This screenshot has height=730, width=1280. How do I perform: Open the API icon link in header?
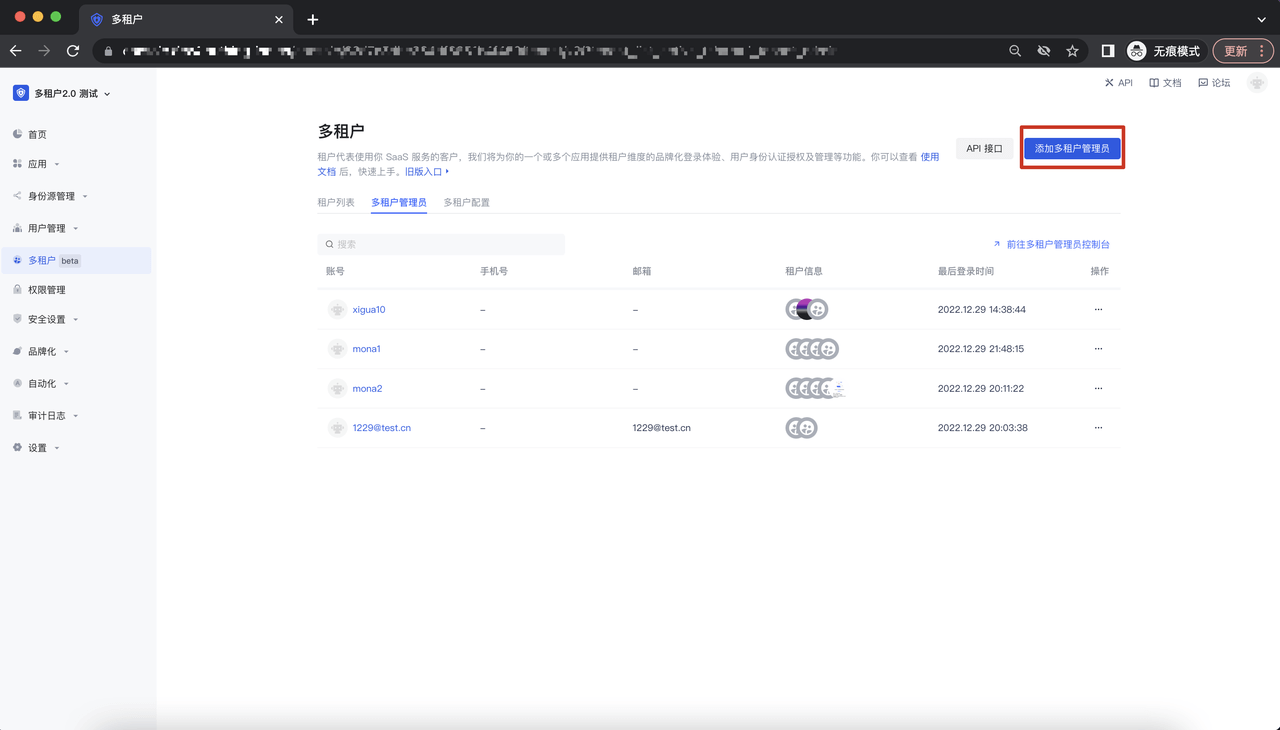[1109, 83]
